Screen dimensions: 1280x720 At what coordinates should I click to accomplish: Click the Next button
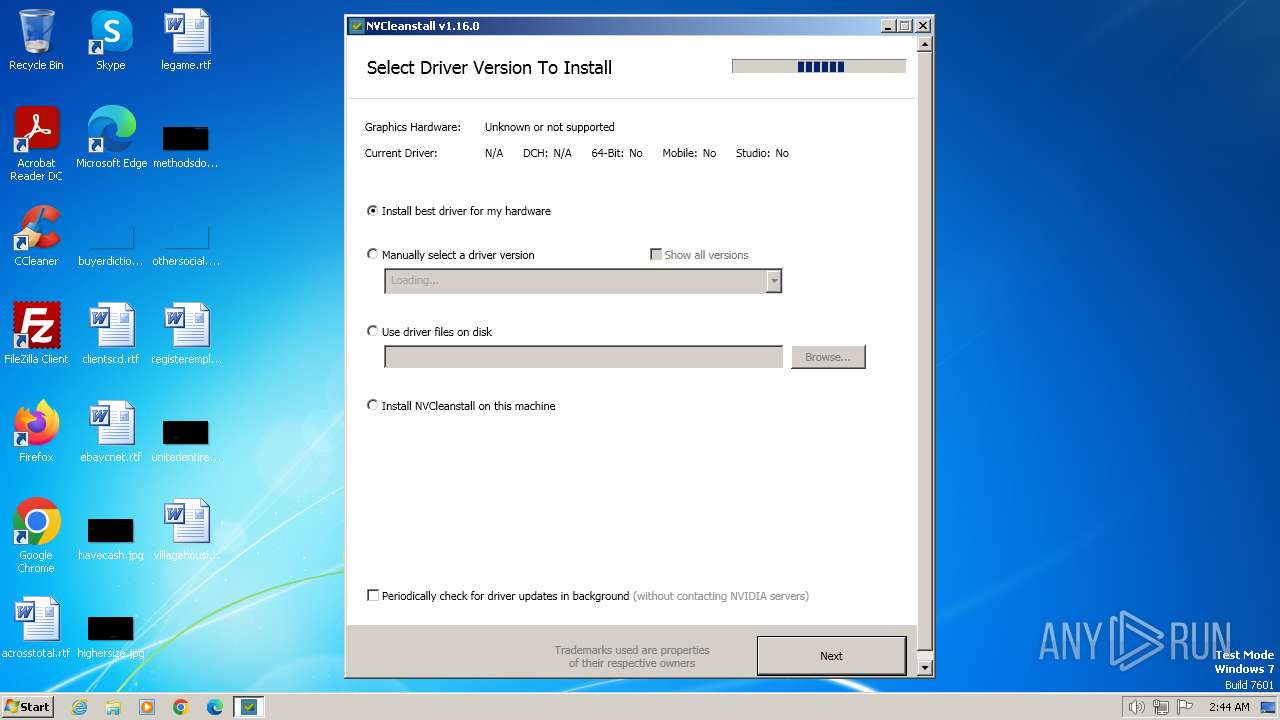tap(831, 656)
